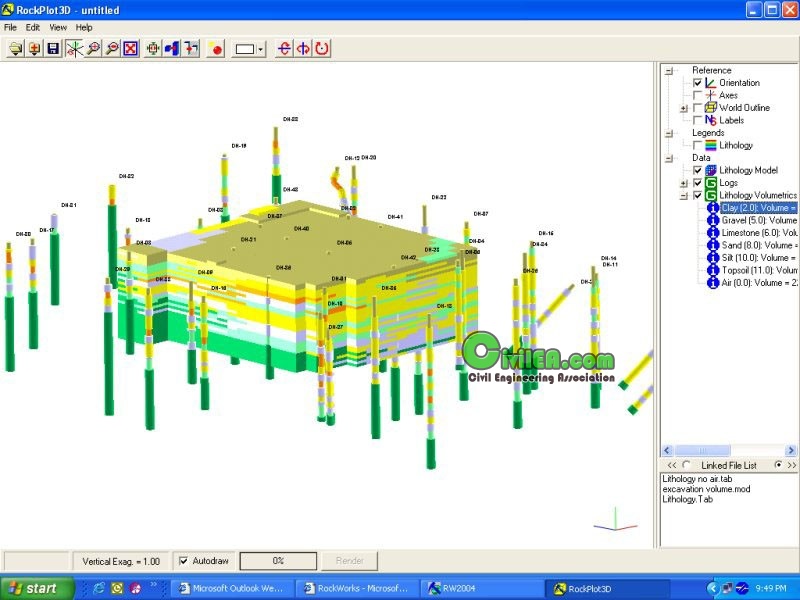Open Internet Explorer from the quick launch
This screenshot has height=600, width=800.
click(x=98, y=588)
